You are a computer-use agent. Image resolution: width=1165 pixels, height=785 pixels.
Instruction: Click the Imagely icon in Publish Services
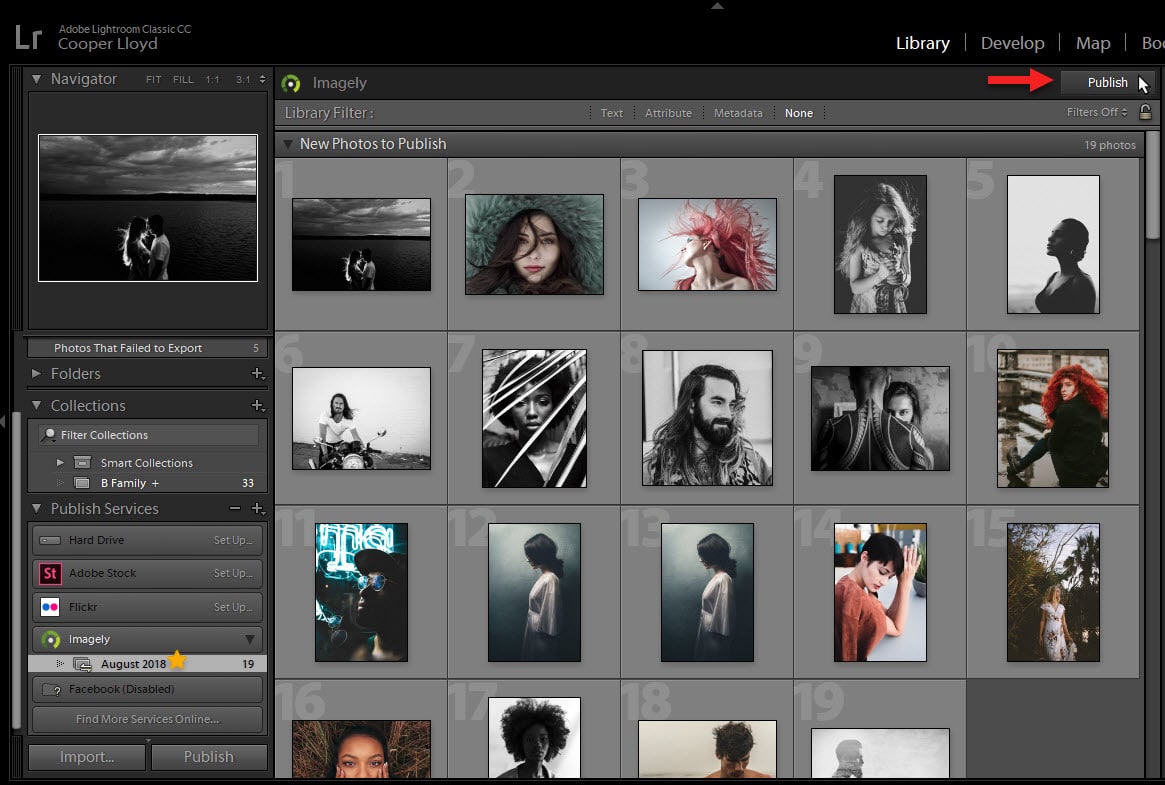[x=51, y=639]
